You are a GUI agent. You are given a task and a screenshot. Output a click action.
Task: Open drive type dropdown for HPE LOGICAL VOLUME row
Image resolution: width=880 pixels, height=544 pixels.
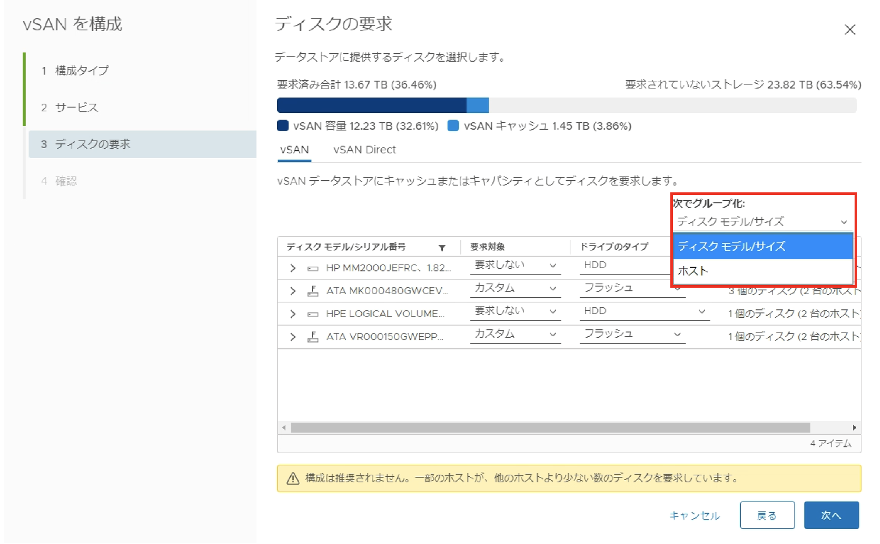(644, 312)
